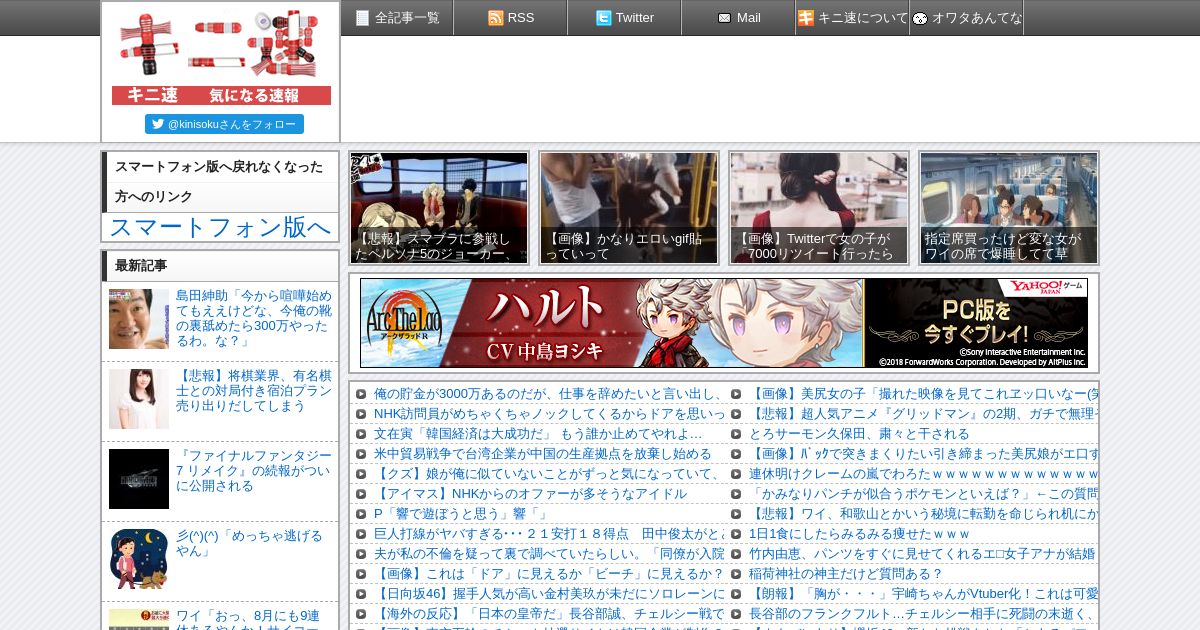Open かみなりパンチが似合うポケモン headline
Viewport: 1200px width, 630px height.
(924, 494)
